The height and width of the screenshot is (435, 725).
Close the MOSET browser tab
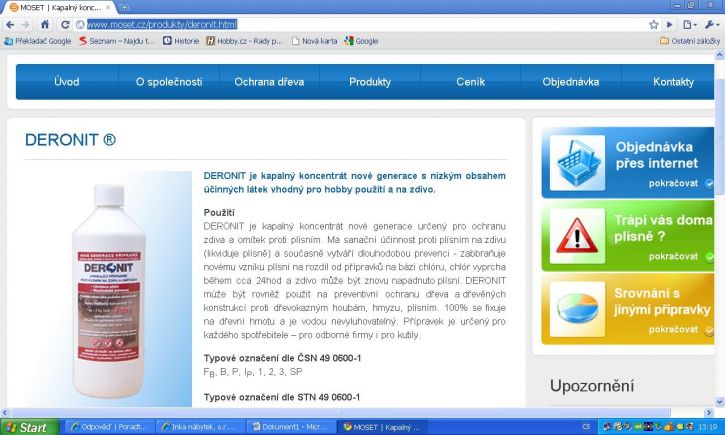click(108, 7)
